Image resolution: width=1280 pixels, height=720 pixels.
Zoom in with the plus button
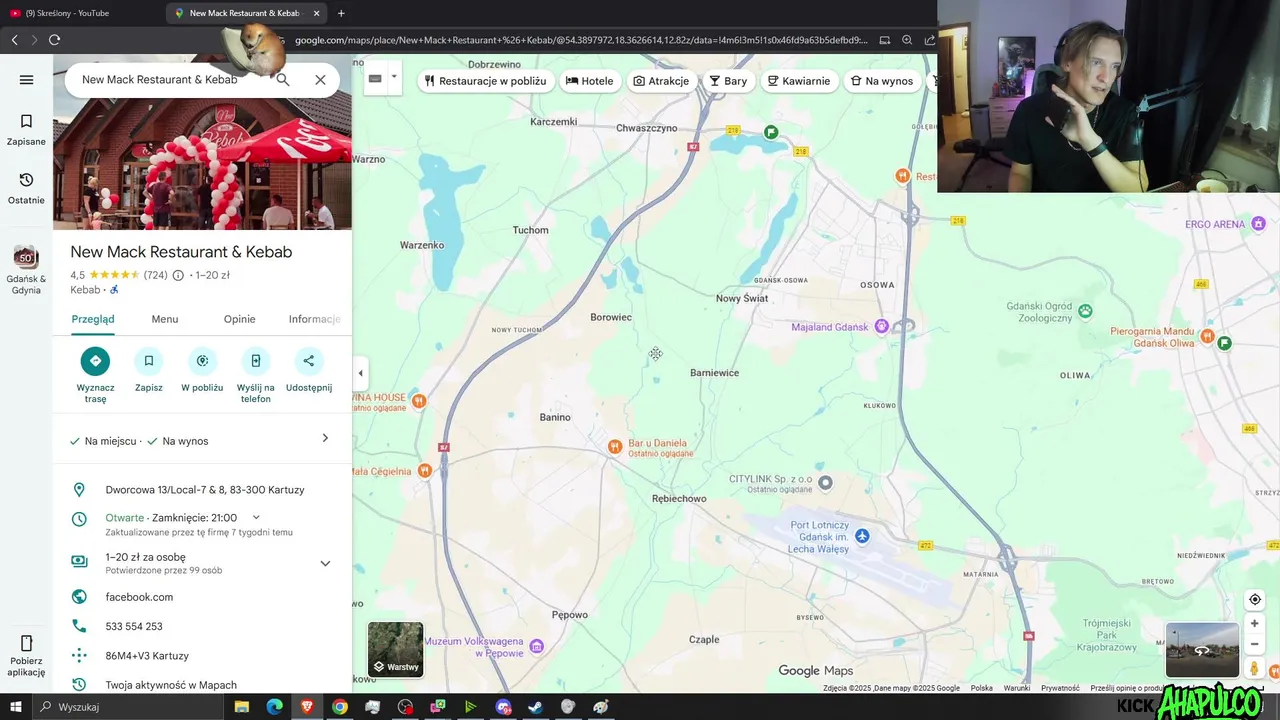[1254, 624]
